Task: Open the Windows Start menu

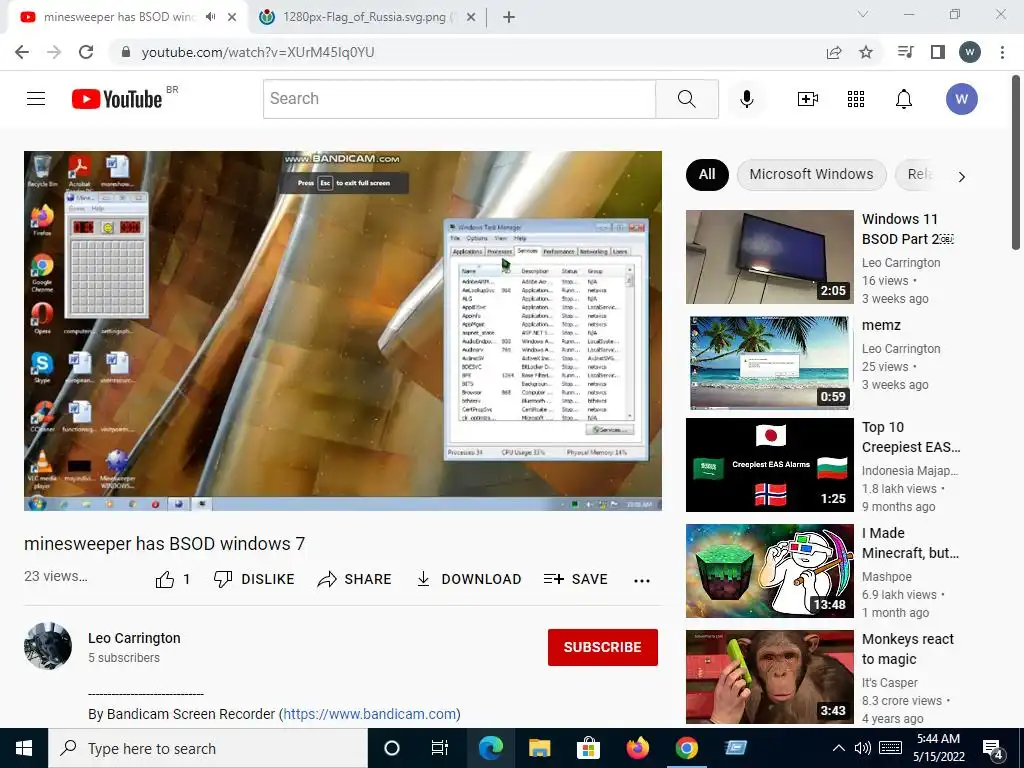Action: pyautogui.click(x=24, y=748)
